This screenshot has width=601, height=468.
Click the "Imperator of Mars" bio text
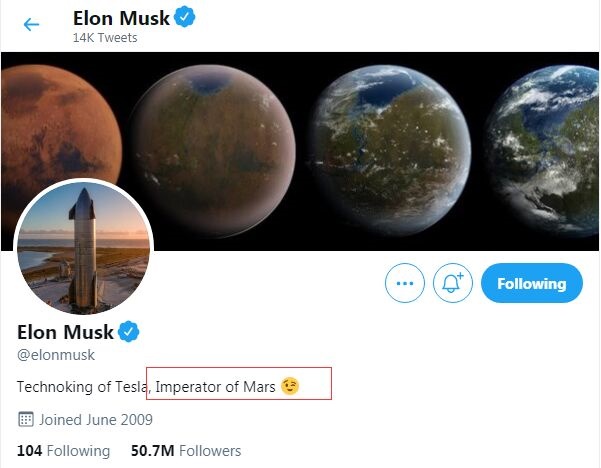pyautogui.click(x=215, y=386)
